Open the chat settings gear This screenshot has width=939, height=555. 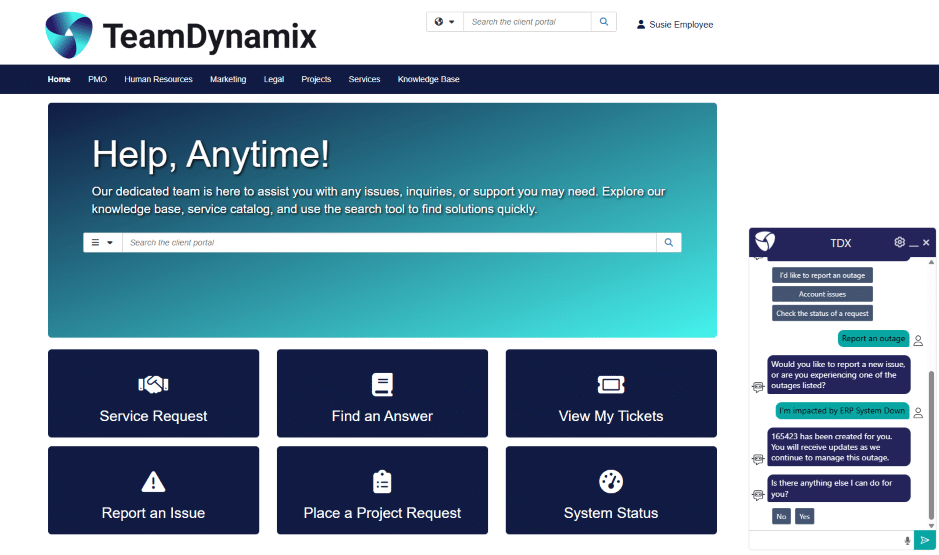coord(899,242)
